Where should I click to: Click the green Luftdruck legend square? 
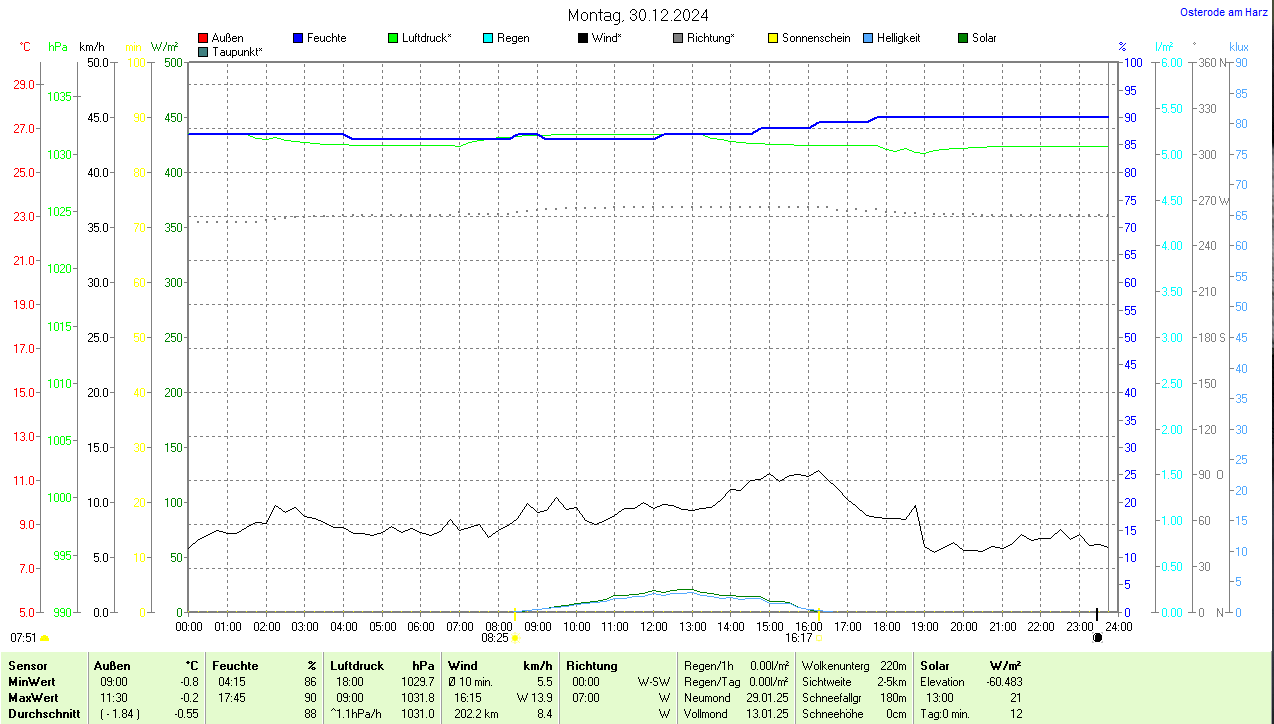[x=393, y=38]
